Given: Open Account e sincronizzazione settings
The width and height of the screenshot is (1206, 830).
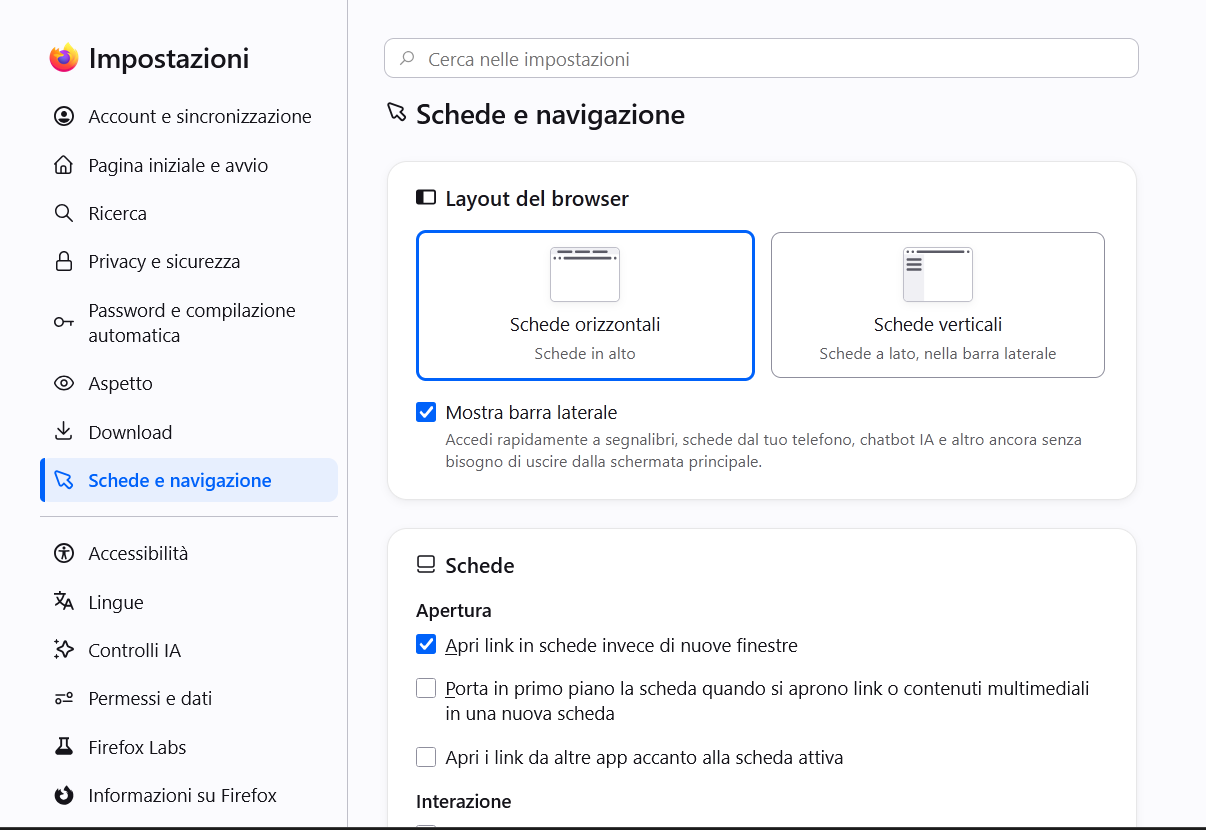Looking at the screenshot, I should click(x=189, y=117).
